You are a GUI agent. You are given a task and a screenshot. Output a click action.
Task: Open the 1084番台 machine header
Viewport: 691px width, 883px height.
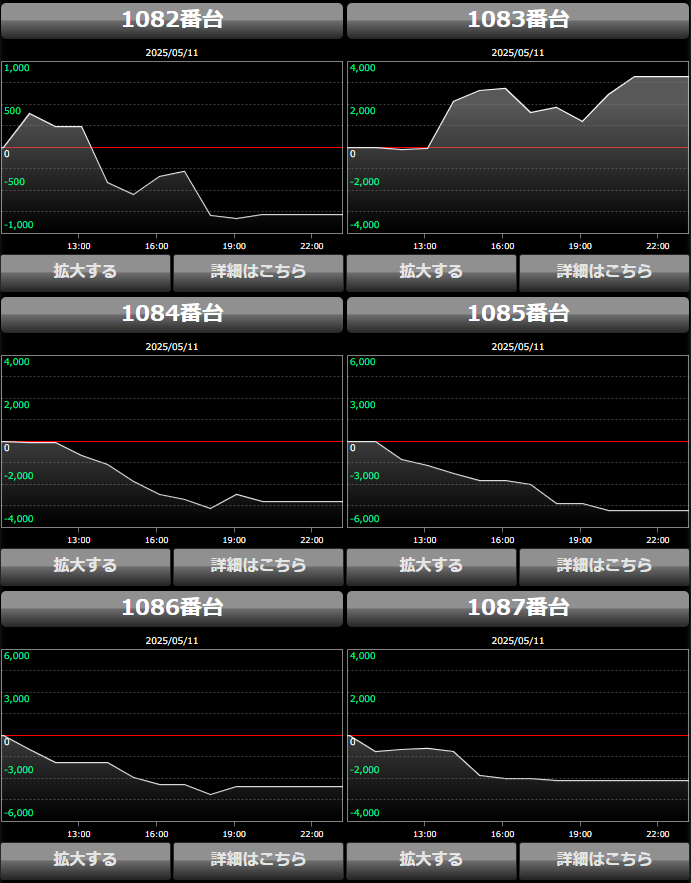pyautogui.click(x=172, y=314)
